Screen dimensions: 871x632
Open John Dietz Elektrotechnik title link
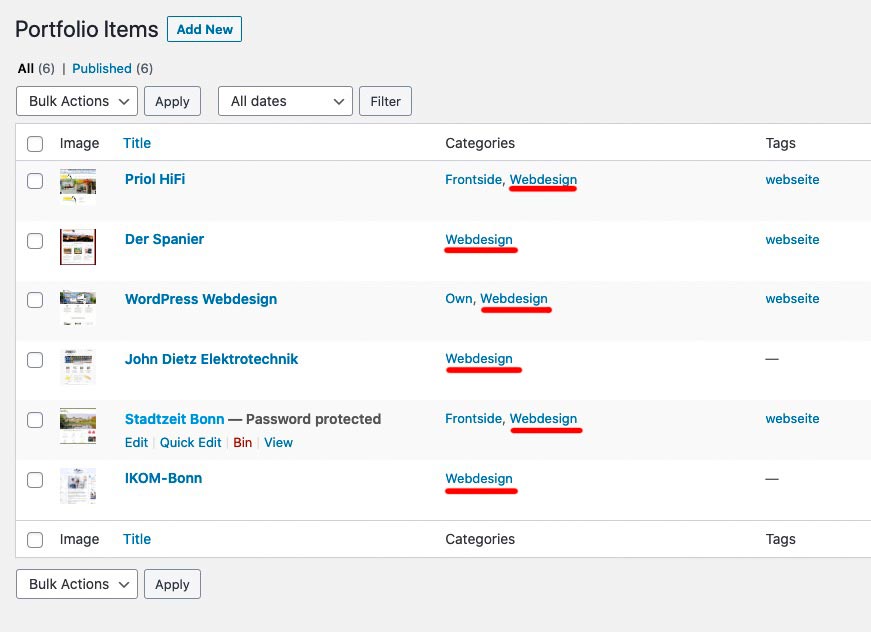pyautogui.click(x=212, y=359)
